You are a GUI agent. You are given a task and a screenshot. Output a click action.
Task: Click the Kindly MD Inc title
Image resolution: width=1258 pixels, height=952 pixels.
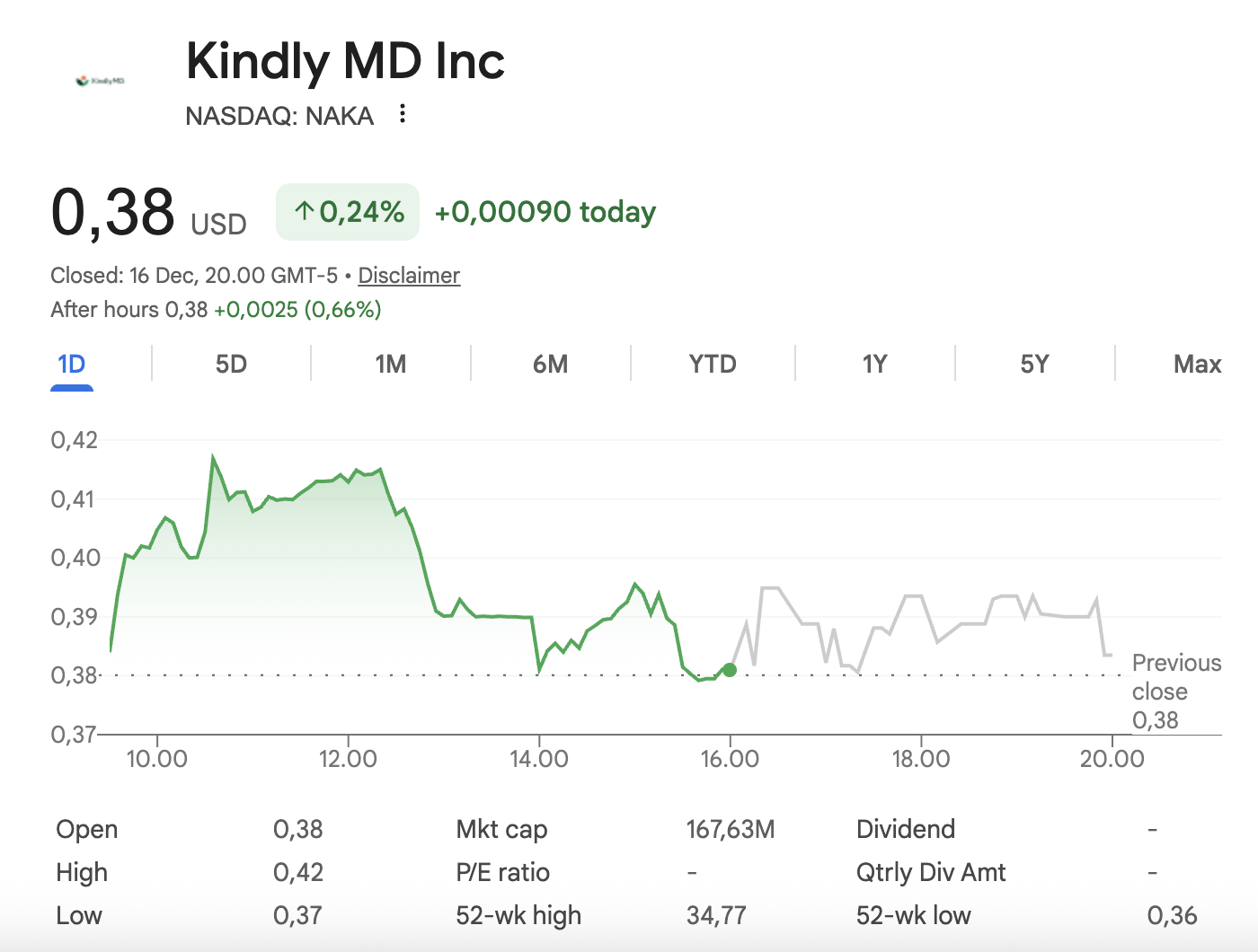click(x=345, y=61)
